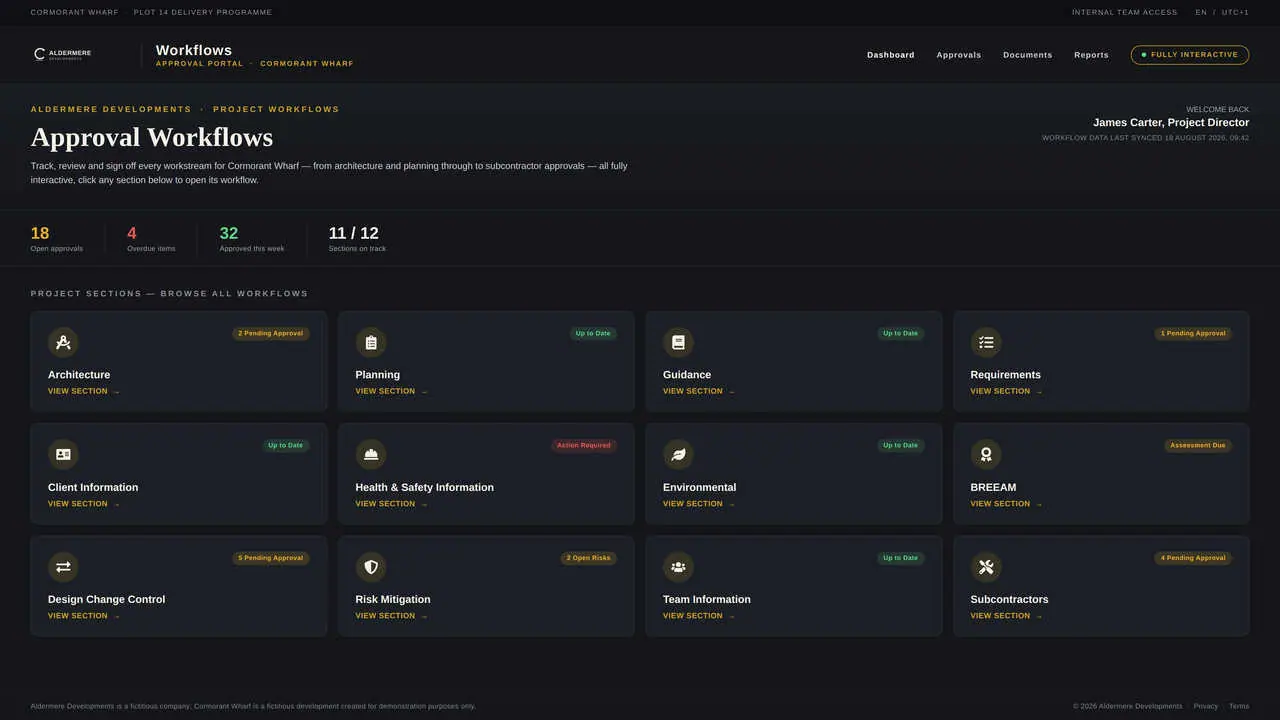Click the Requirements checklist icon
The width and height of the screenshot is (1280, 720).
click(x=986, y=343)
